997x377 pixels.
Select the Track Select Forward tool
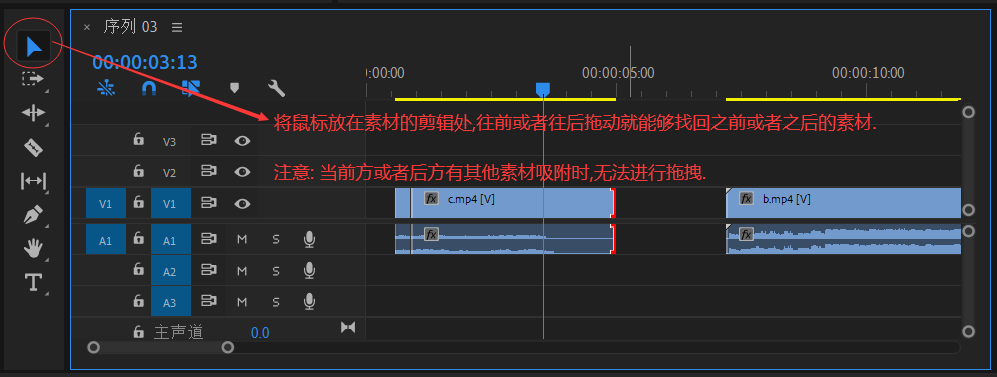pyautogui.click(x=33, y=79)
